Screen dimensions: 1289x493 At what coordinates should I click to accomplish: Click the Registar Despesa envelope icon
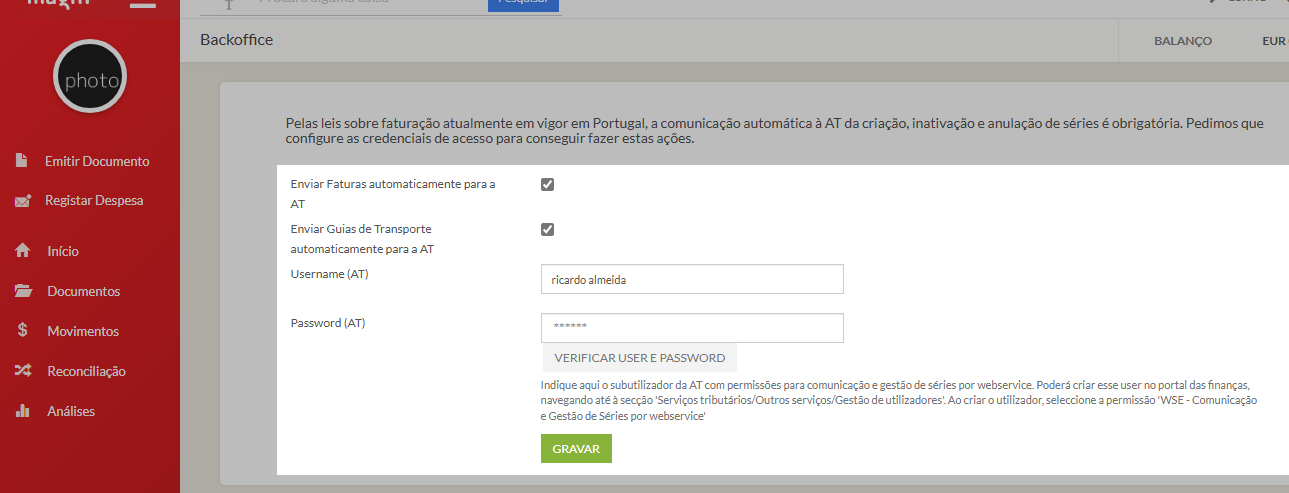(x=22, y=201)
